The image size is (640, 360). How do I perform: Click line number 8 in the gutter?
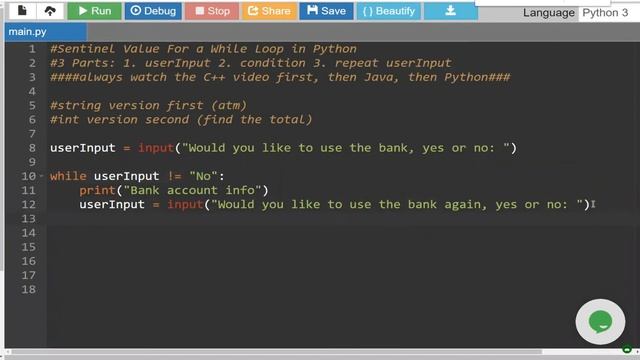point(32,148)
